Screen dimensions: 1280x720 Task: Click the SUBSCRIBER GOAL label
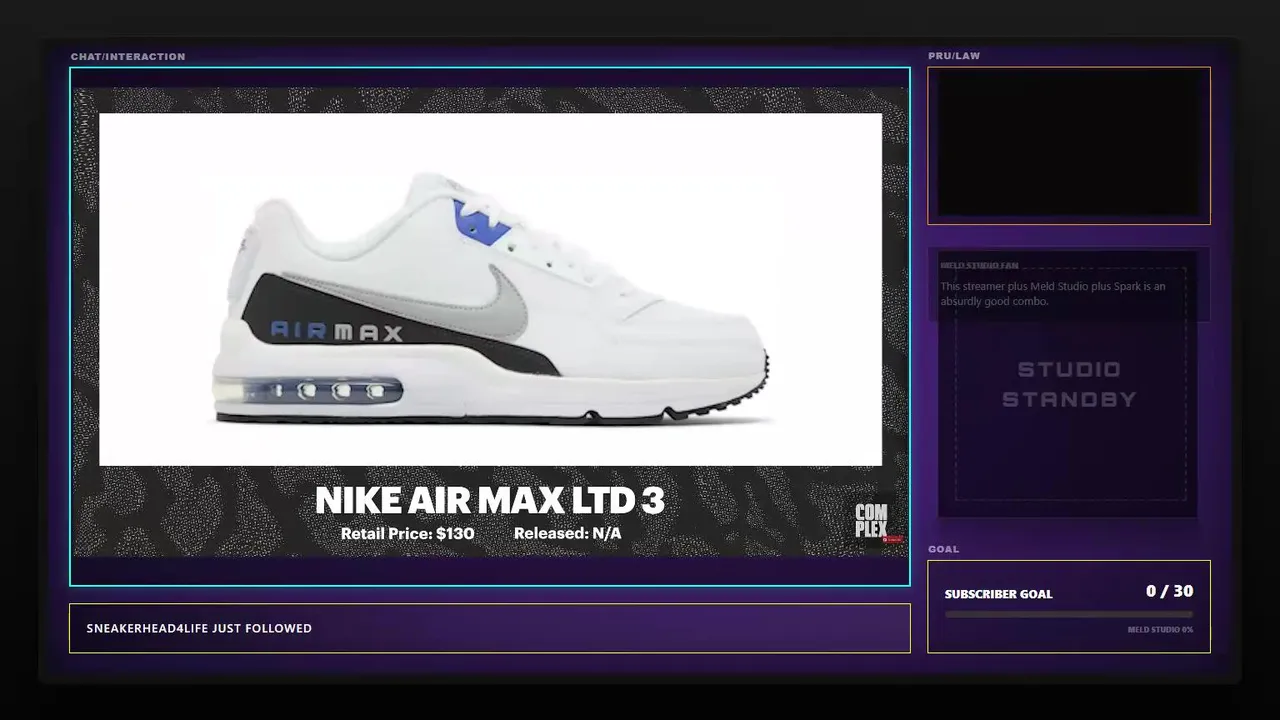click(x=998, y=594)
